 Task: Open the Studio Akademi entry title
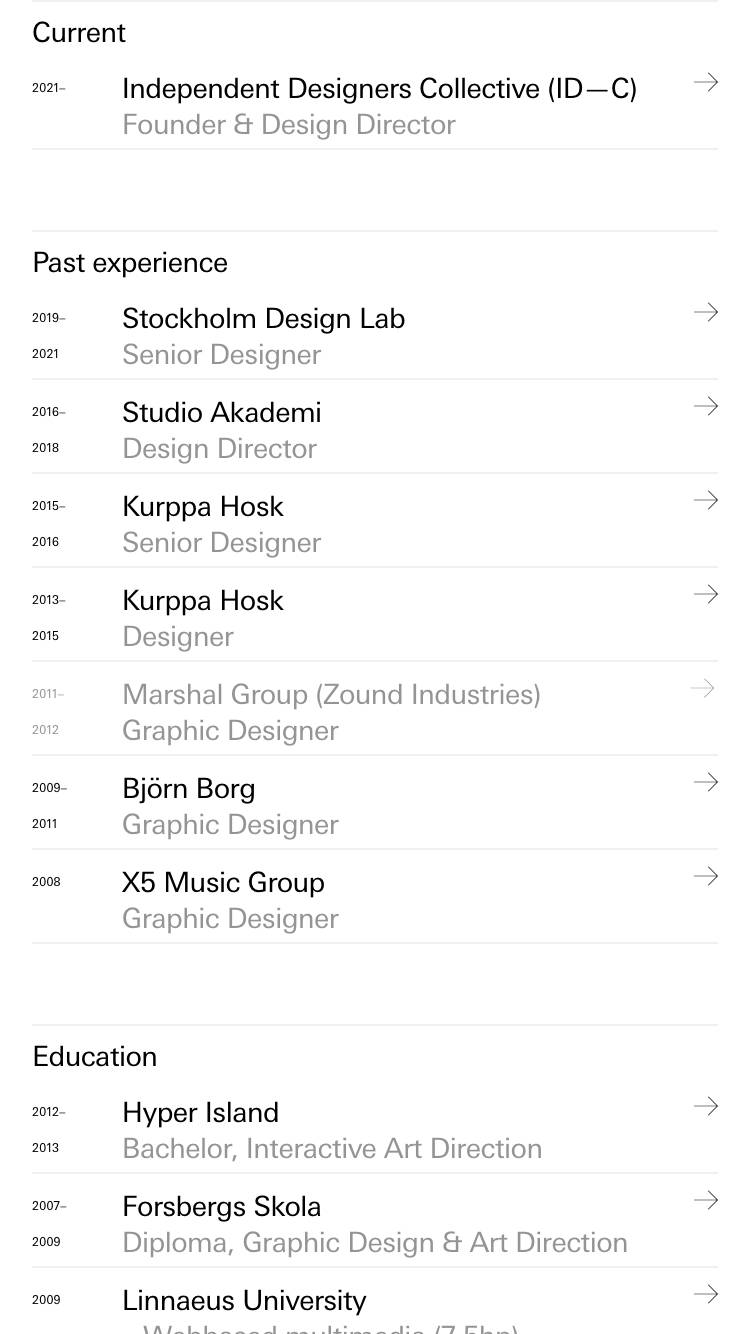(222, 413)
